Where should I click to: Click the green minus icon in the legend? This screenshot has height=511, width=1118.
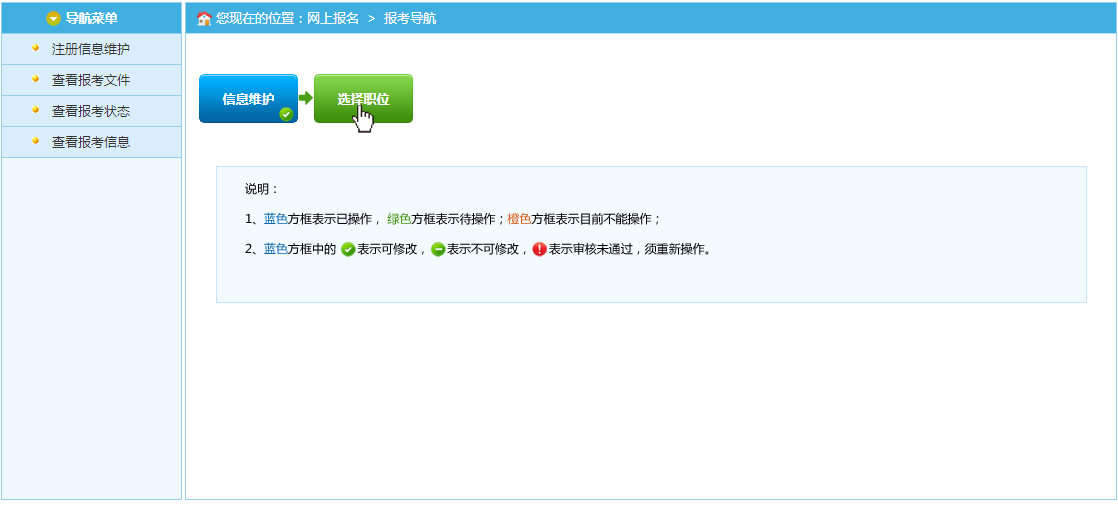438,249
